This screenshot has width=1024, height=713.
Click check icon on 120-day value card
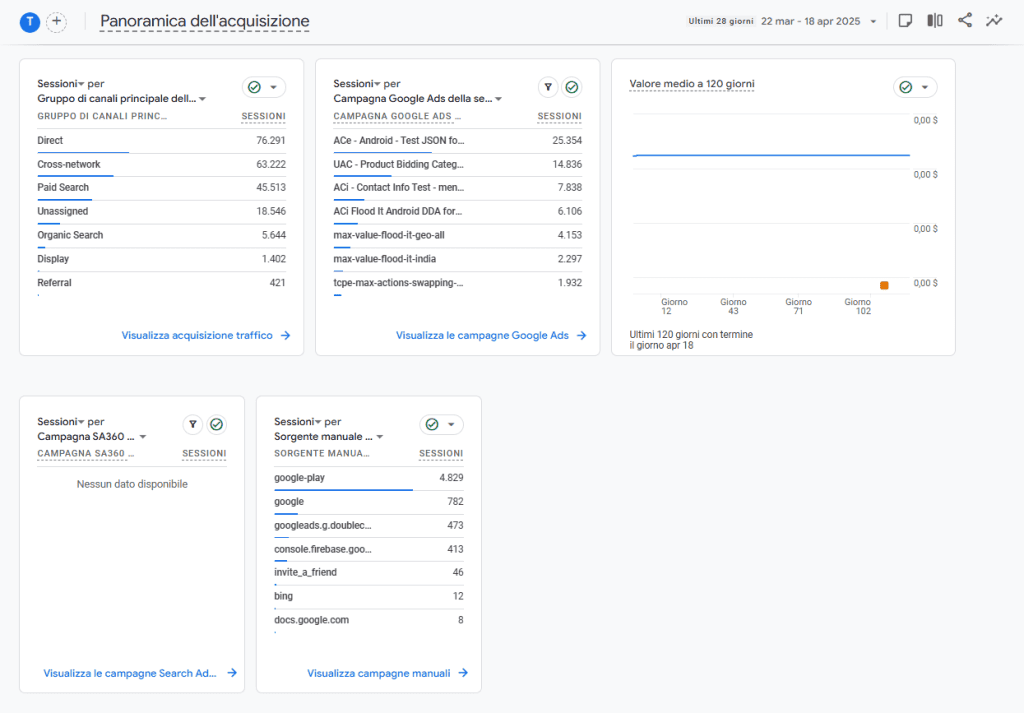(x=906, y=87)
